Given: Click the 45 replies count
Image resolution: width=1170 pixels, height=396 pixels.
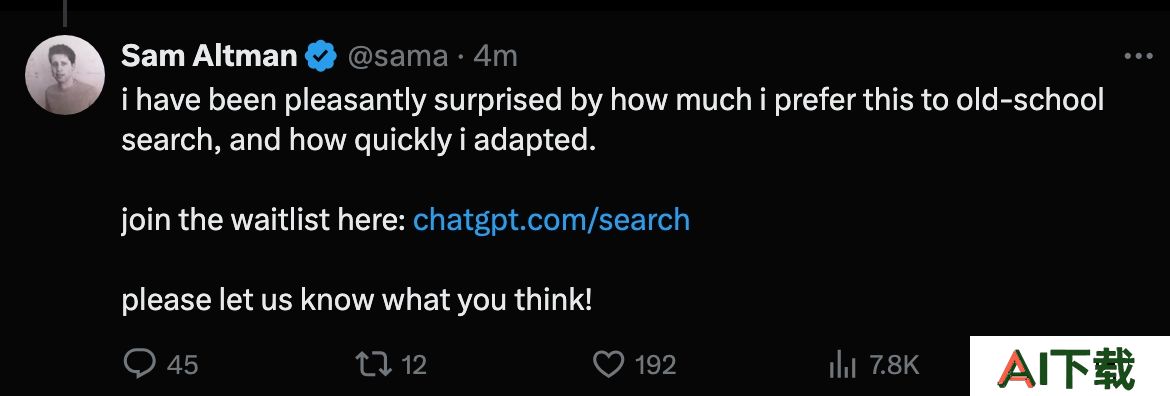Looking at the screenshot, I should 183,365.
